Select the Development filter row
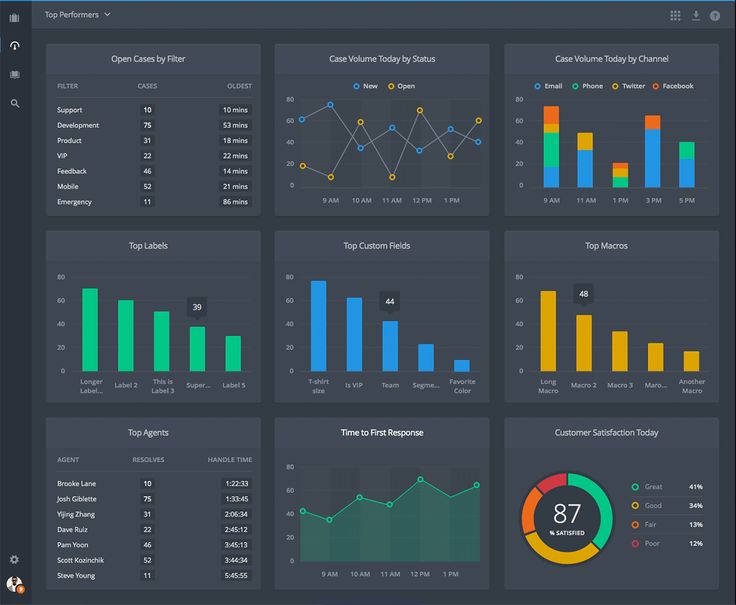 (154, 125)
